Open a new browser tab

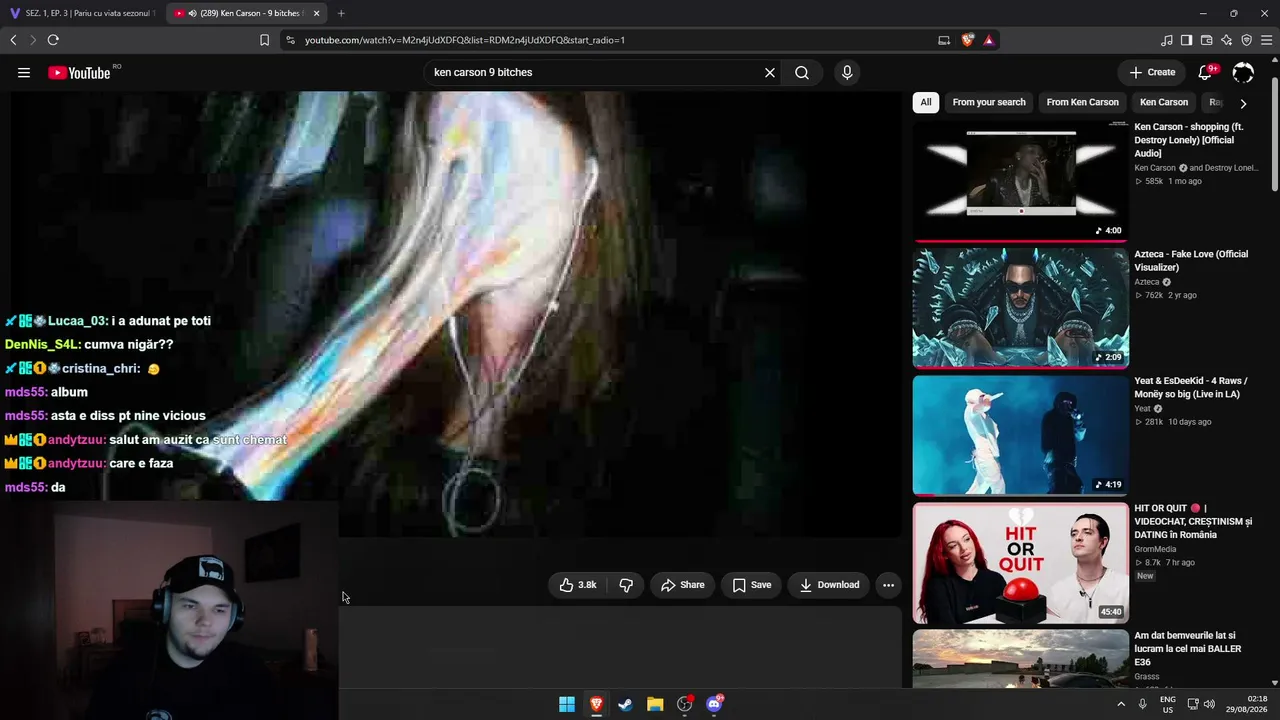[x=341, y=13]
